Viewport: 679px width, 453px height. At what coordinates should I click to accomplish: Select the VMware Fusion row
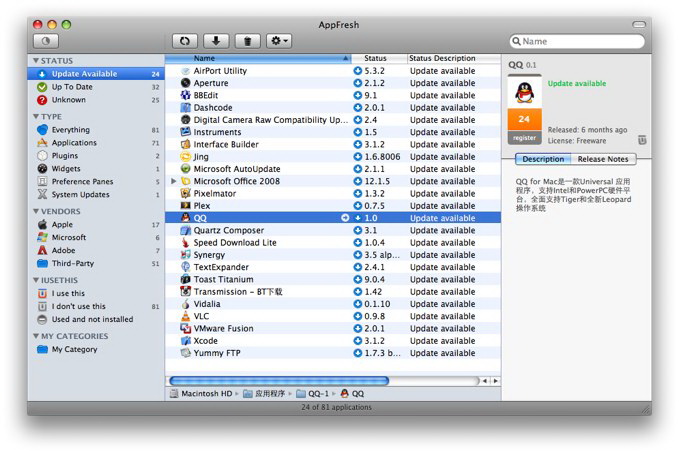pyautogui.click(x=333, y=329)
